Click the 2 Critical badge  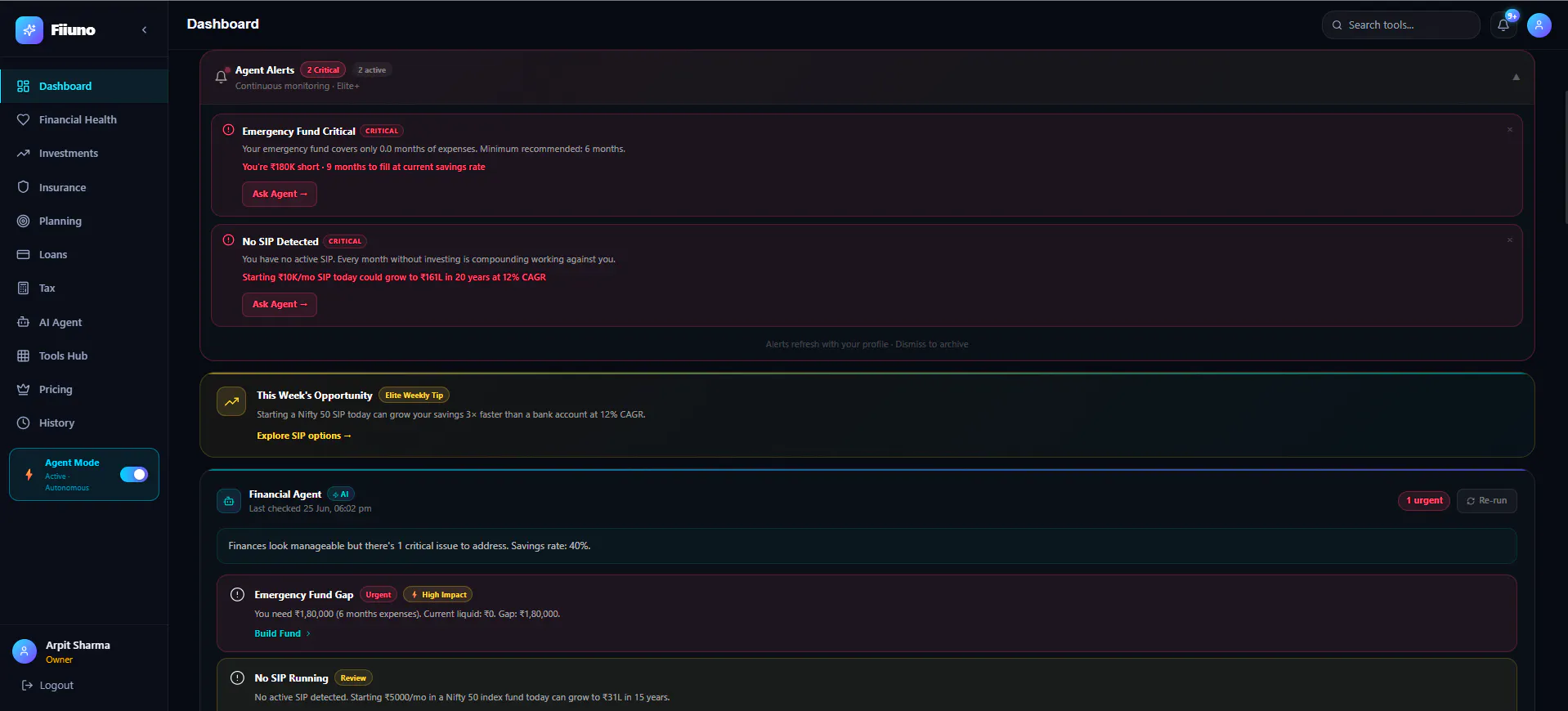pyautogui.click(x=323, y=70)
